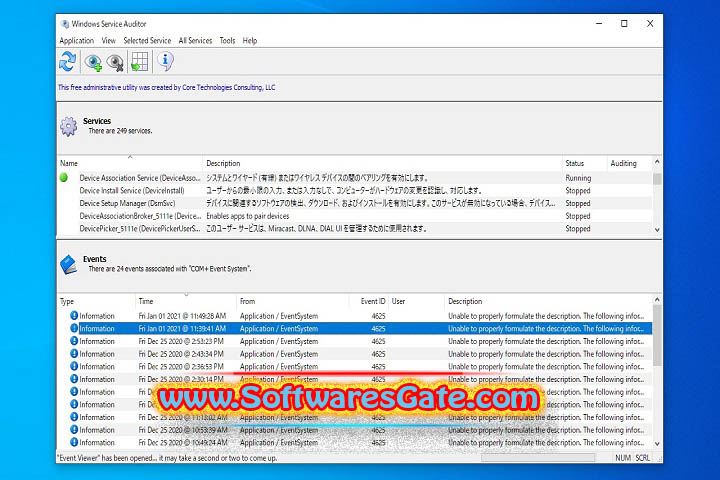
Task: Click the Windows Service Auditor title icon
Action: pos(65,24)
